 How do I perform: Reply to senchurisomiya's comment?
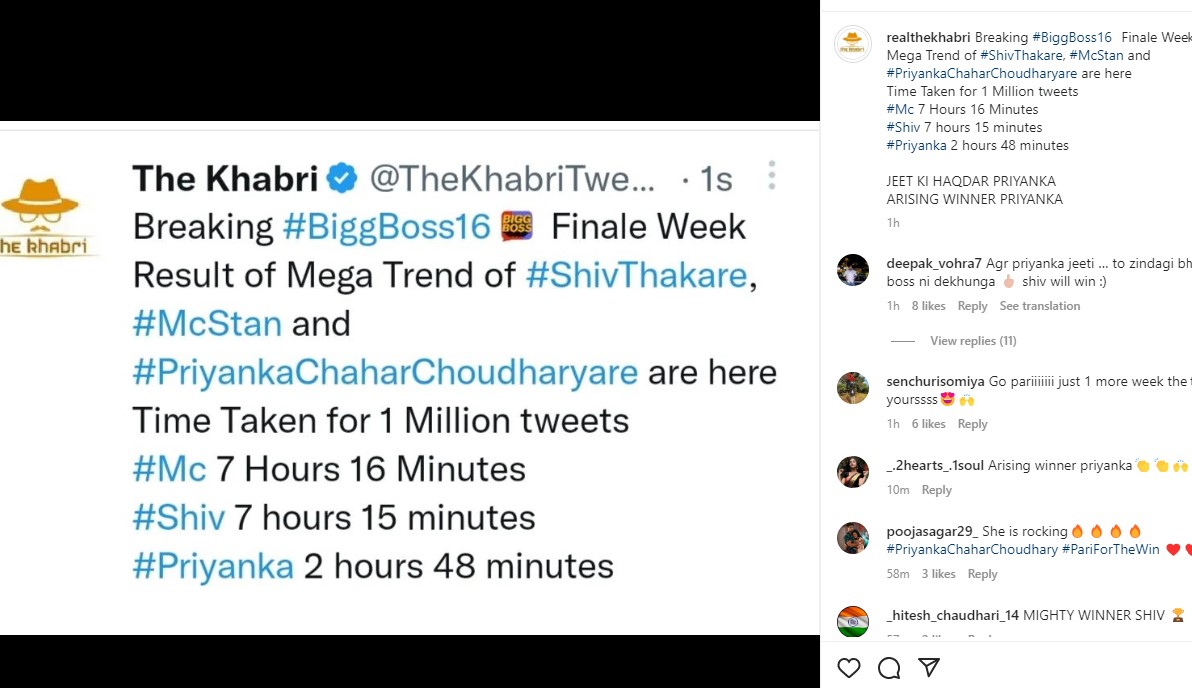972,424
